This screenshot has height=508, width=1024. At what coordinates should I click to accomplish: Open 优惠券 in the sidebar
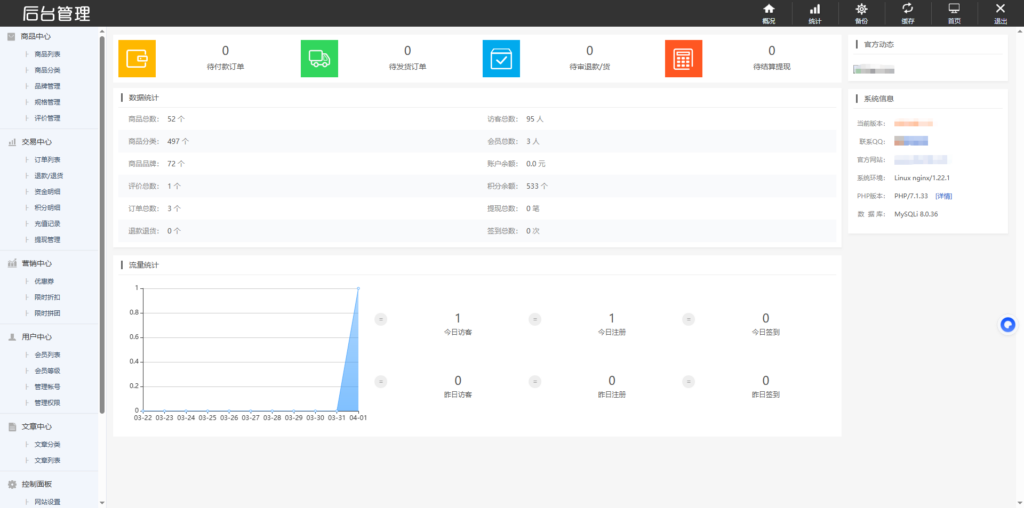(44, 281)
